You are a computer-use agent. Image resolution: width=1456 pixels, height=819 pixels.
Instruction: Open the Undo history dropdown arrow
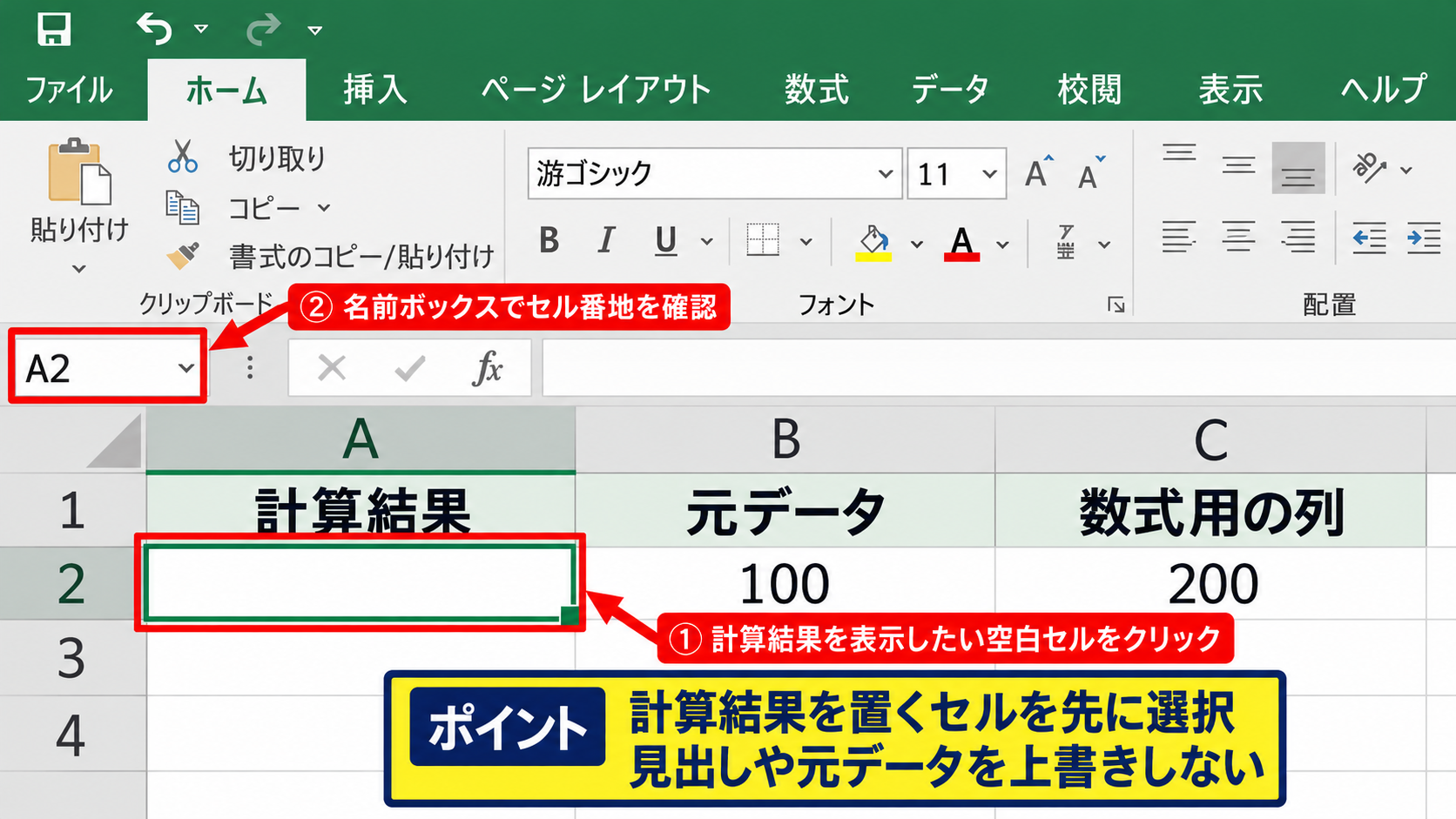tap(201, 30)
